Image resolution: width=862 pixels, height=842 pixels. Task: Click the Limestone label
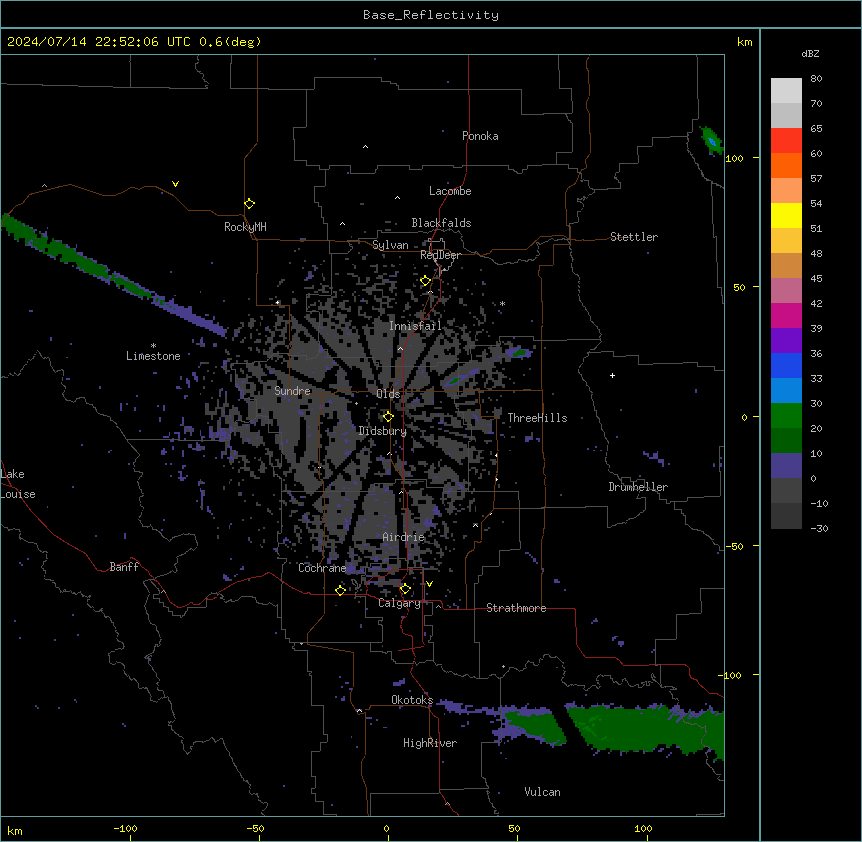tap(153, 356)
